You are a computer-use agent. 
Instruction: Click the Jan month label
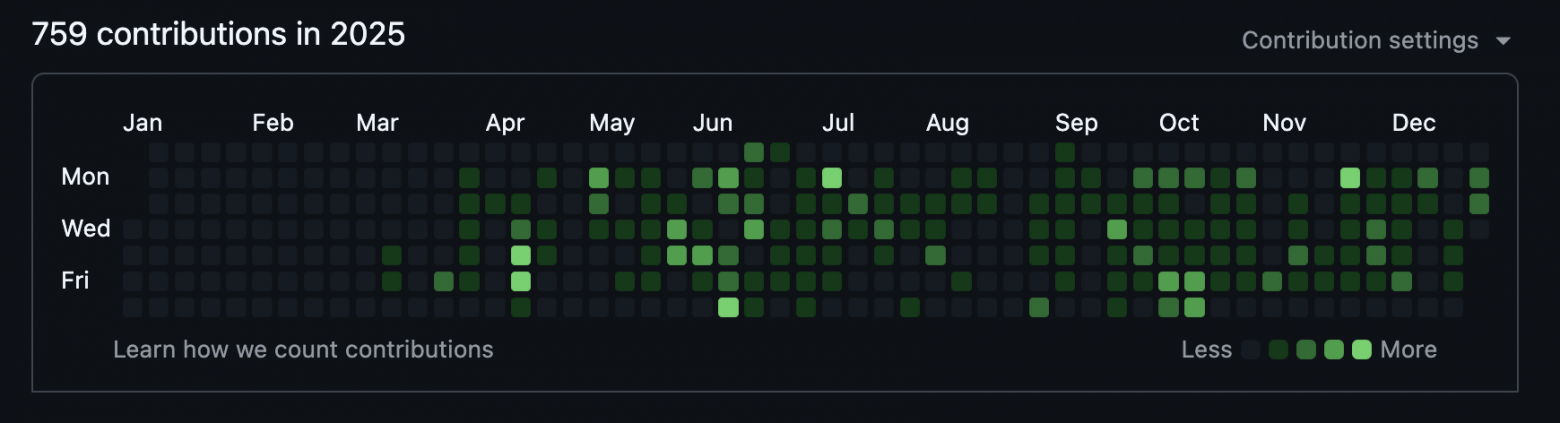point(142,123)
